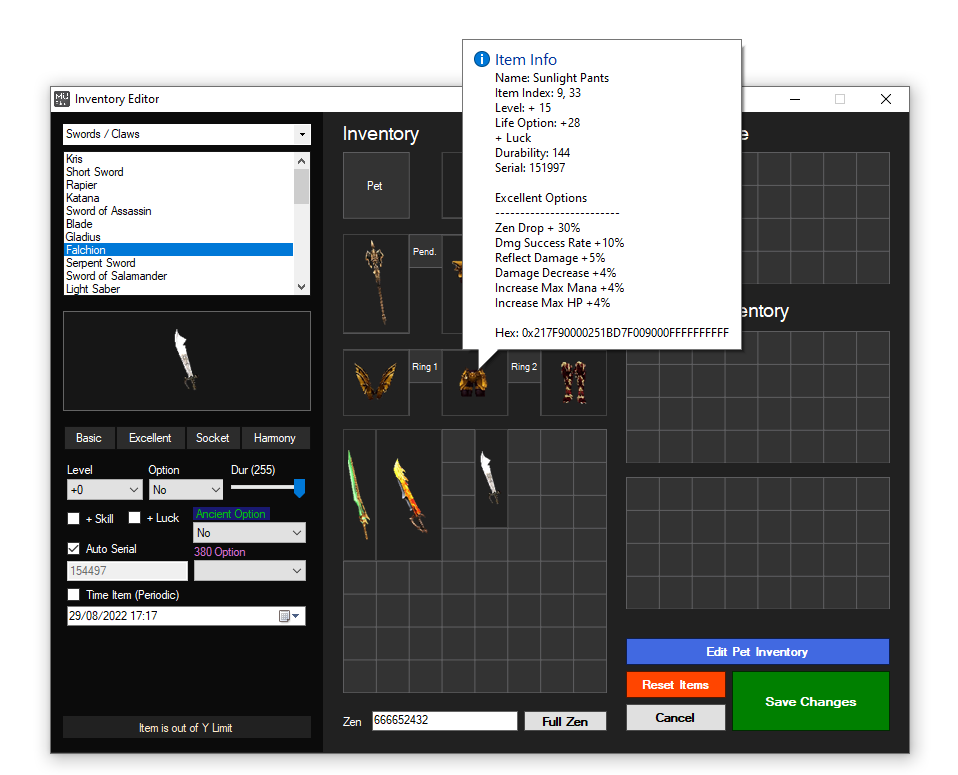Switch to the Socket tab
The height and width of the screenshot is (775, 958).
pos(212,438)
